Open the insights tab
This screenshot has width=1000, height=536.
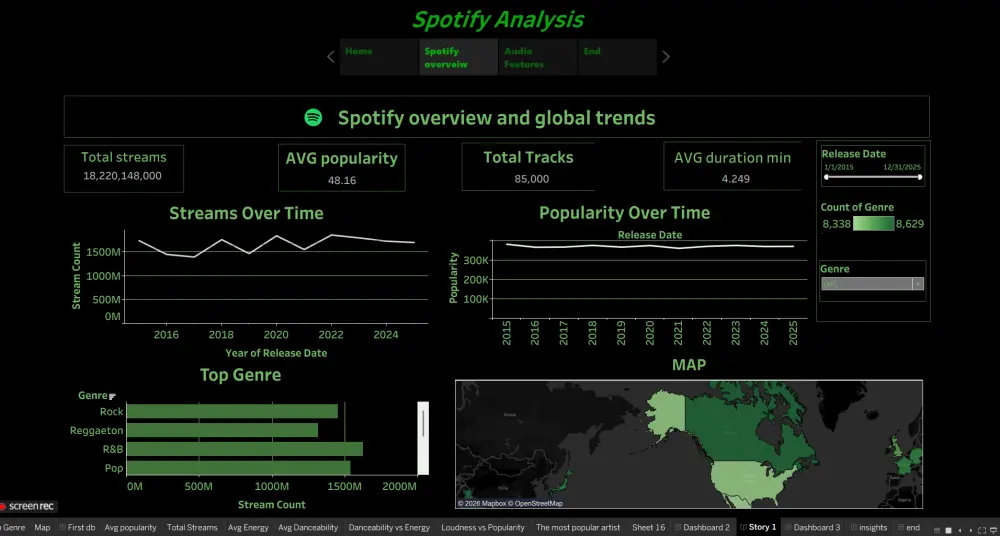click(869, 528)
